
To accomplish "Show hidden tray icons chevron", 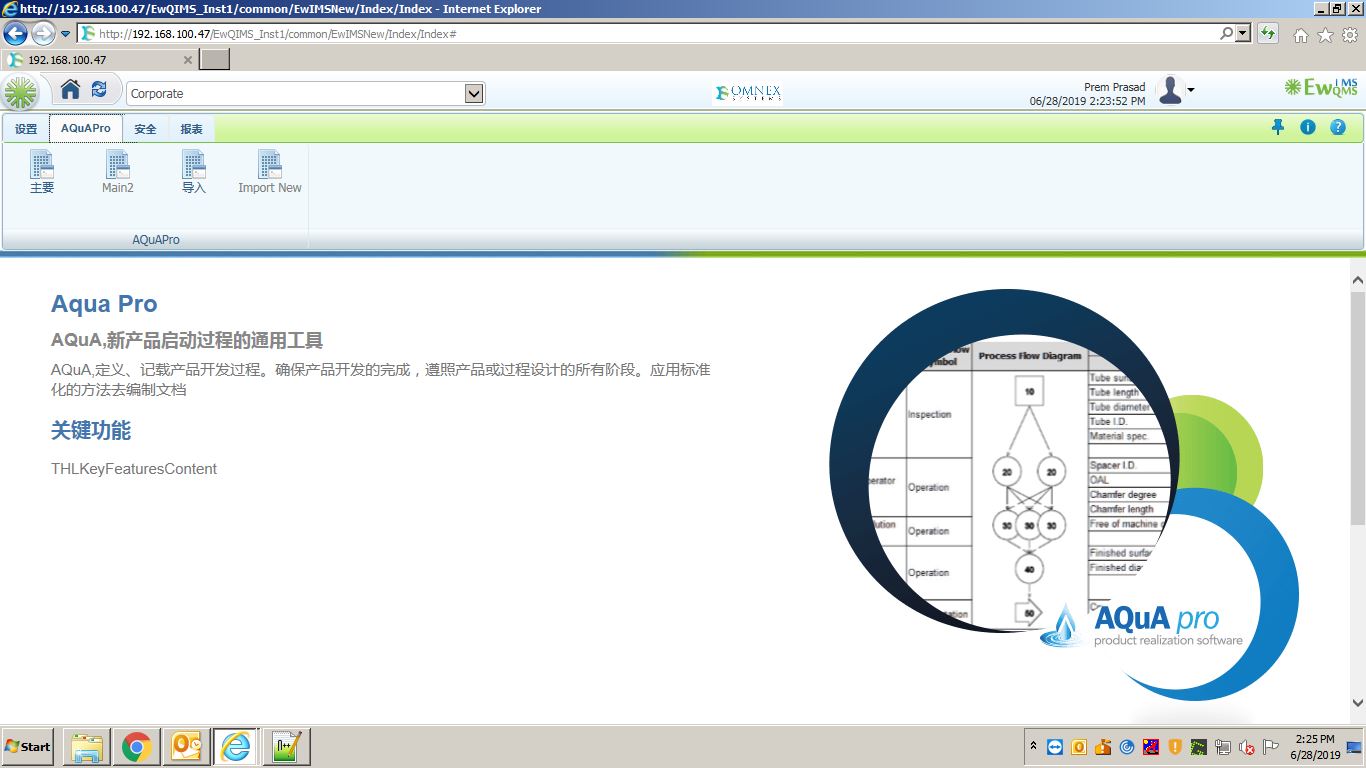I will click(1033, 746).
